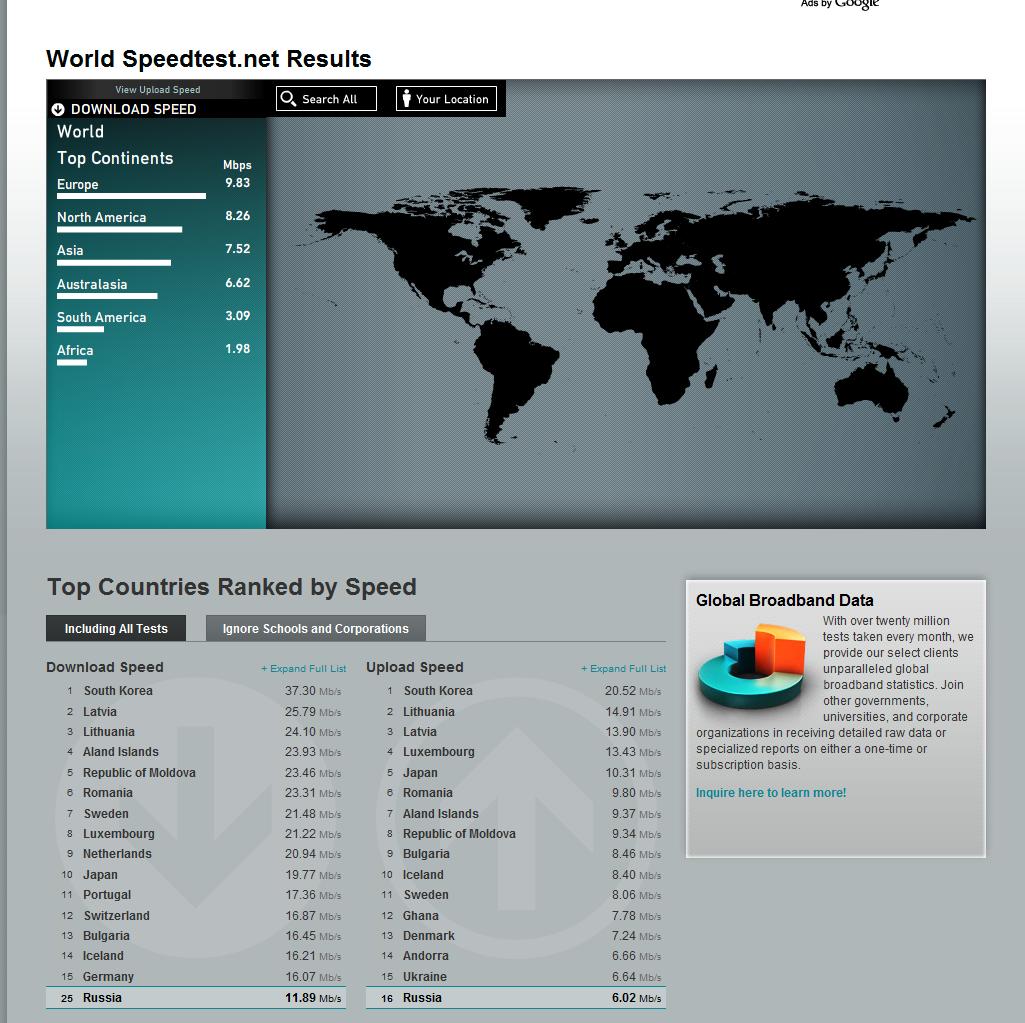
Task: Click the highlighted Russia row under Download Speed
Action: click(x=196, y=998)
